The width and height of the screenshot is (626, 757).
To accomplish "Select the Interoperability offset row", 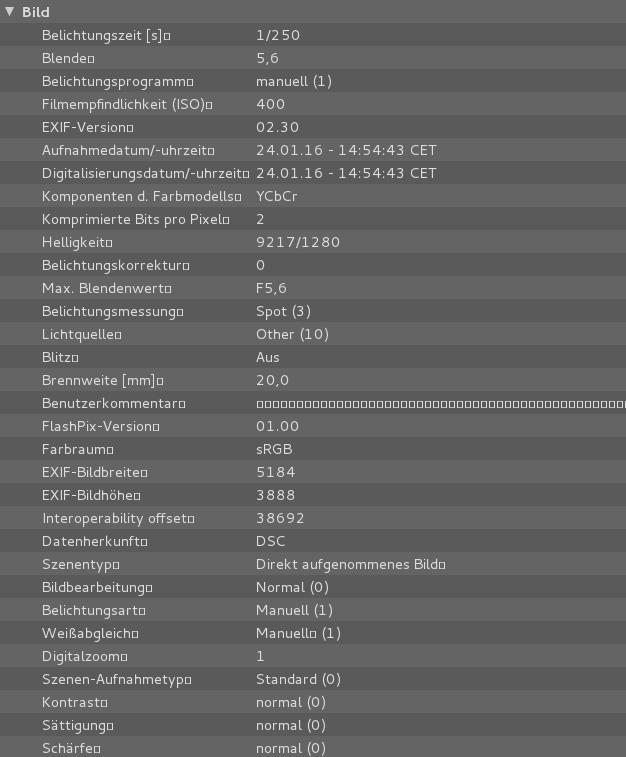I will coord(118,518).
